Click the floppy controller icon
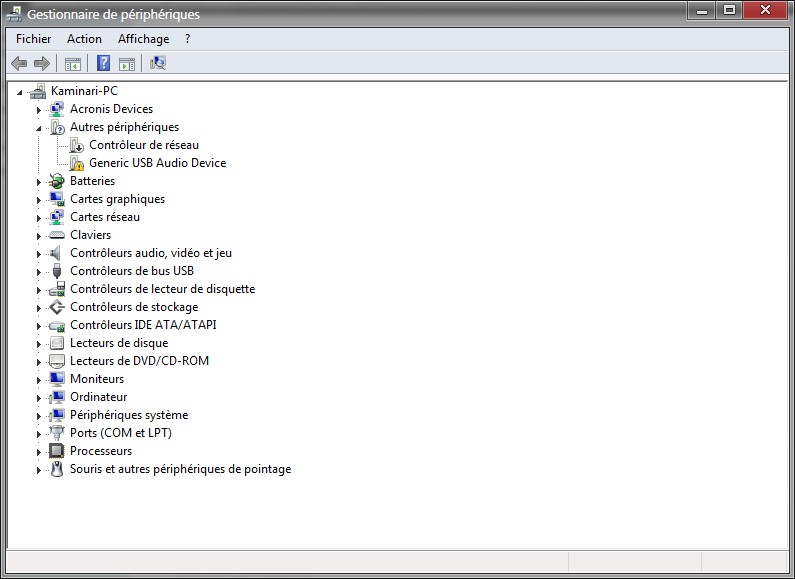The width and height of the screenshot is (795, 579). (57, 289)
